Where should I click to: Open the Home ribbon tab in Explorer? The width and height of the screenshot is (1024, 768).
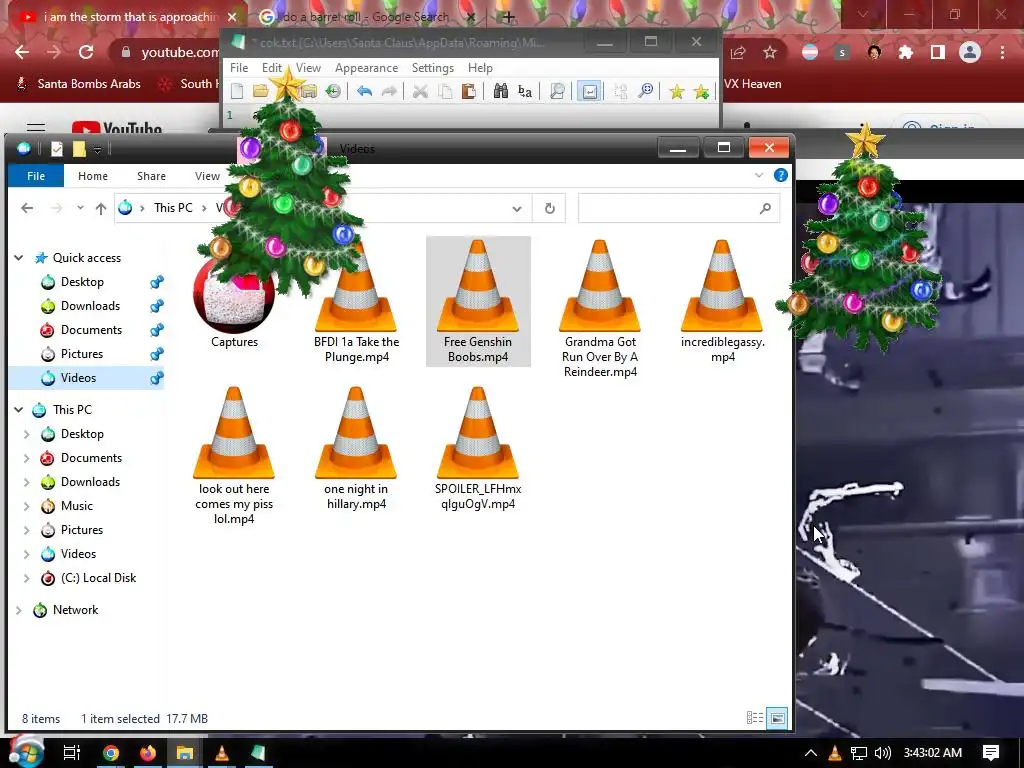coord(93,176)
